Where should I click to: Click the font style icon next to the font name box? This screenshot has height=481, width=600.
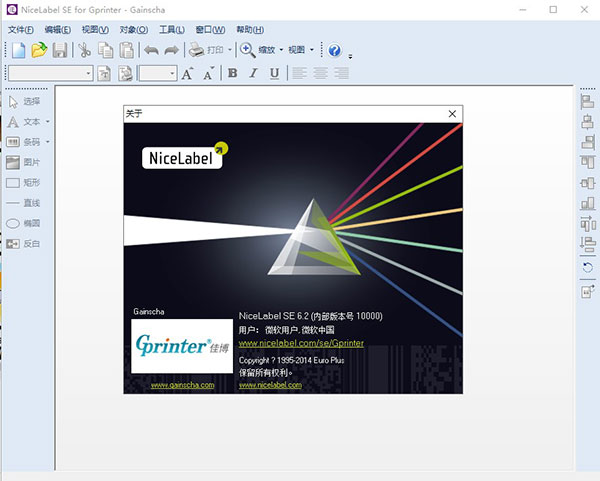(104, 73)
